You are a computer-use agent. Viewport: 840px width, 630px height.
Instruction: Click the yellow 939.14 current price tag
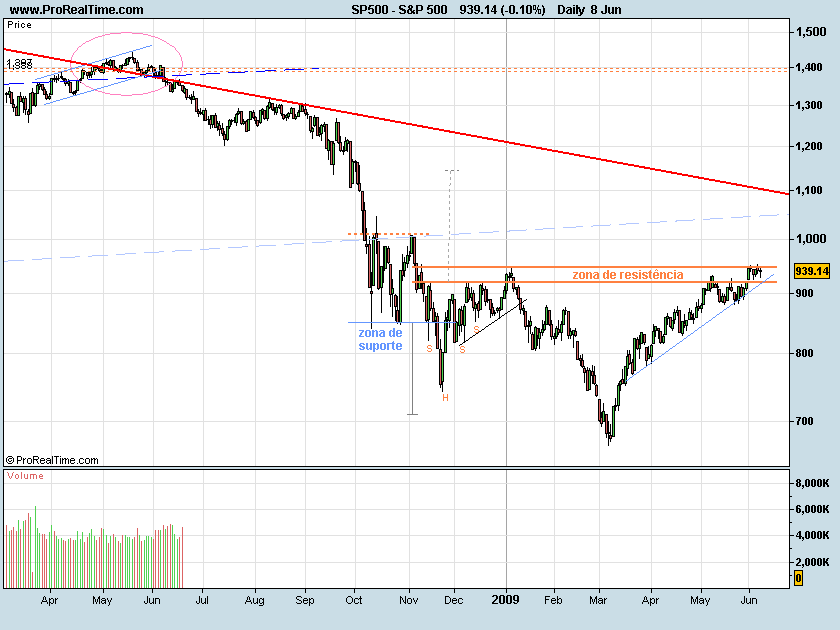point(812,271)
